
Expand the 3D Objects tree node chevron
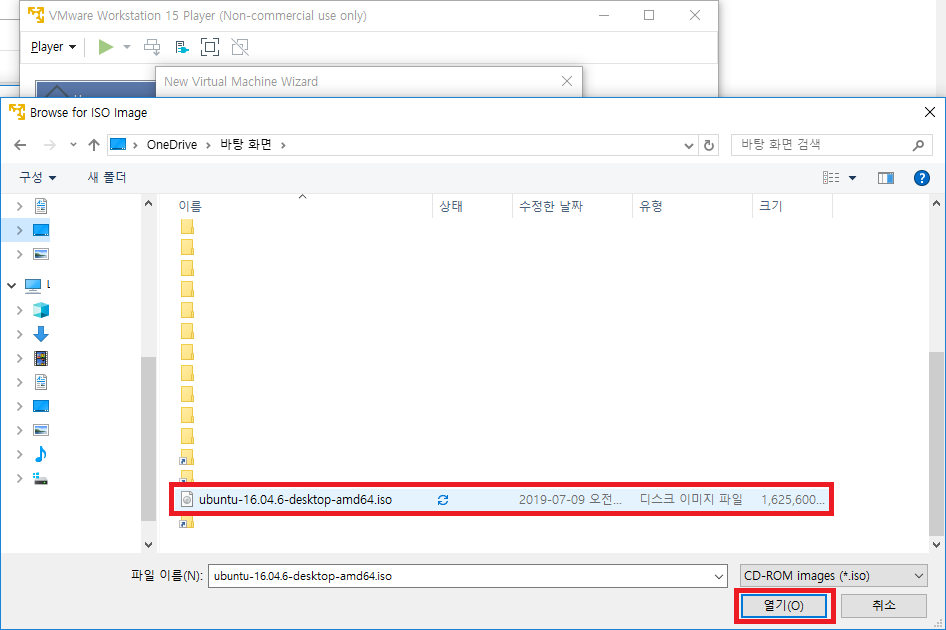(x=19, y=310)
